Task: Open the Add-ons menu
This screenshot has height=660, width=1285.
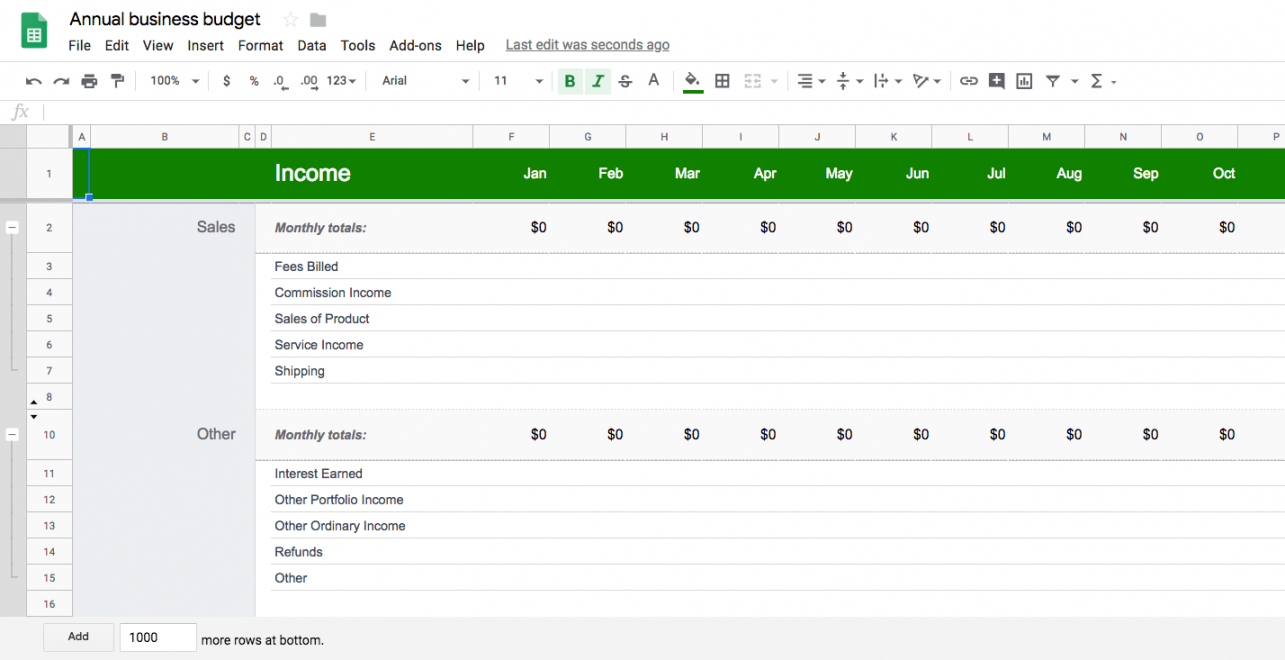Action: [415, 45]
